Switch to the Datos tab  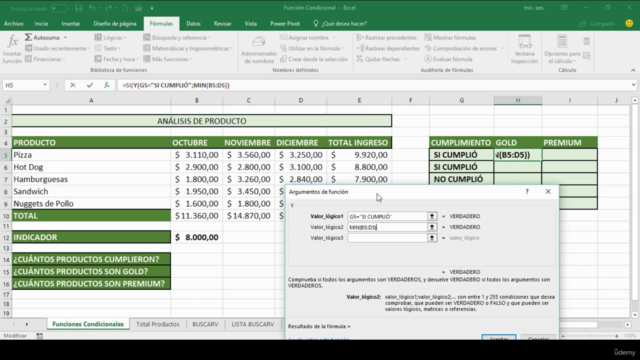[x=193, y=24]
